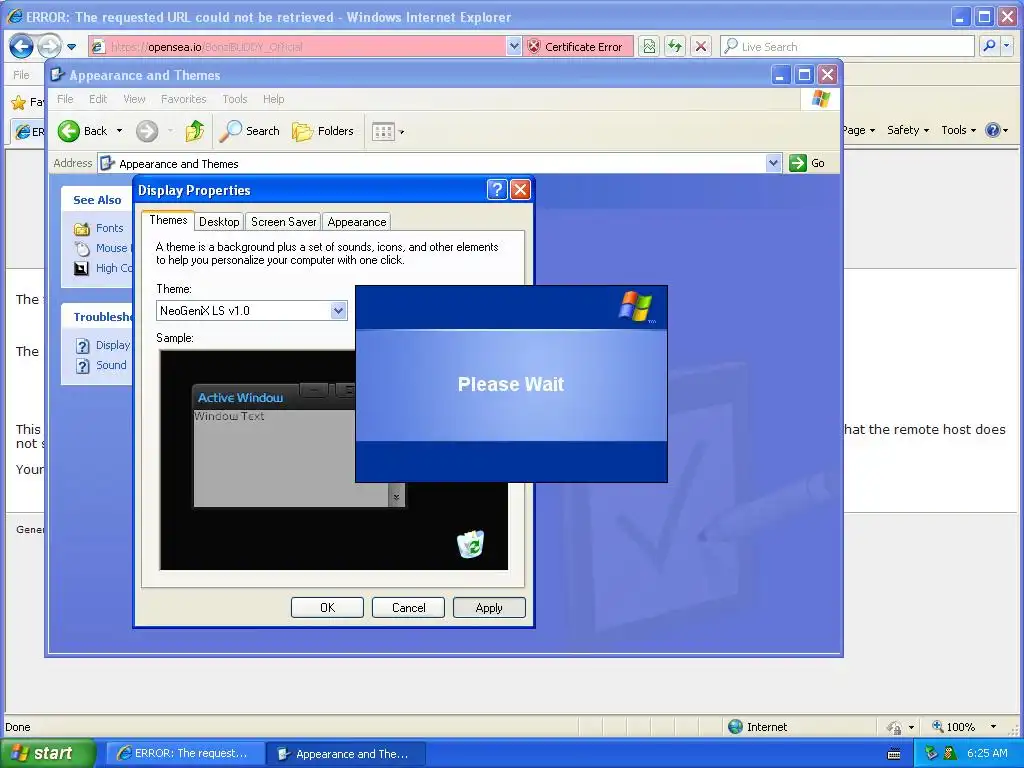Open Edit menu in Appearance and Themes

(98, 99)
